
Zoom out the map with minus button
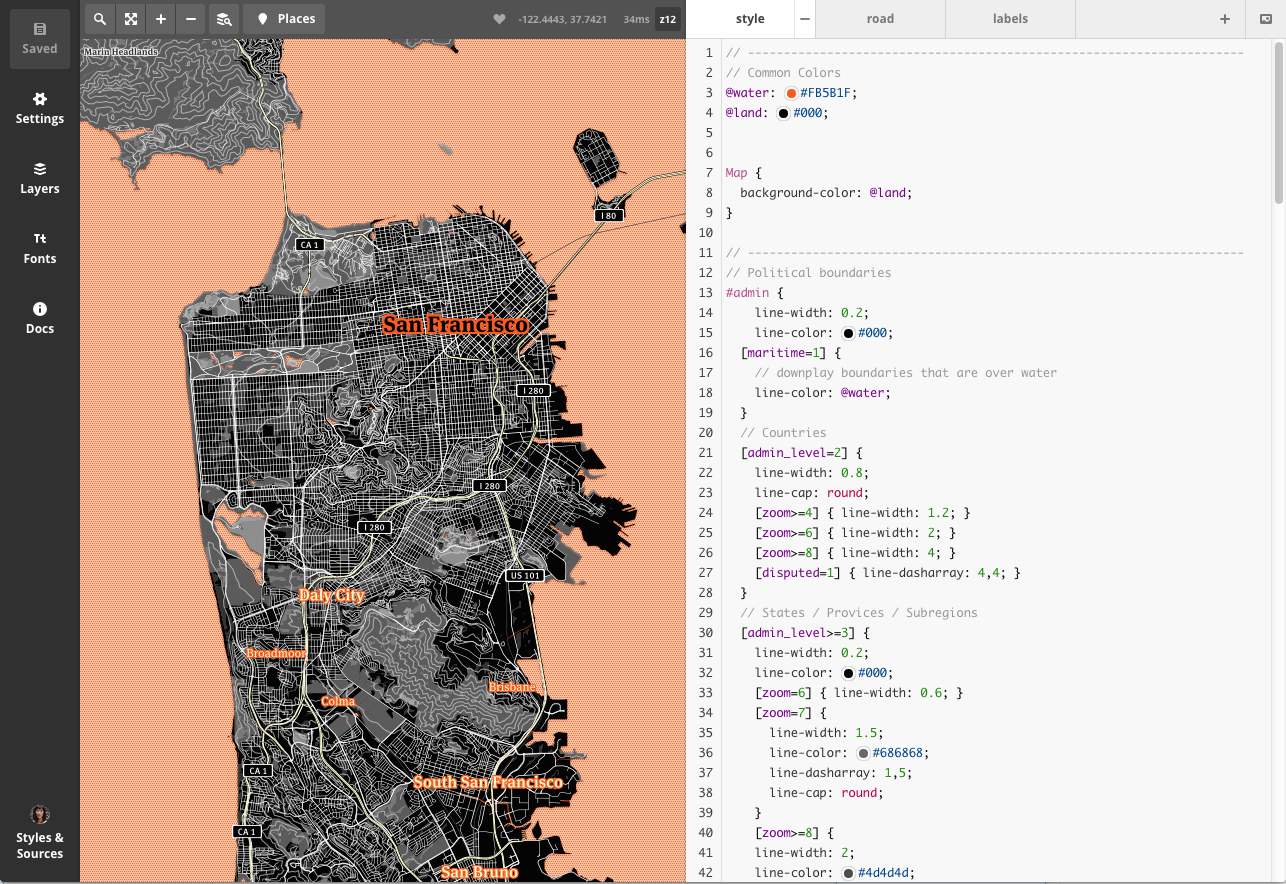tap(190, 19)
